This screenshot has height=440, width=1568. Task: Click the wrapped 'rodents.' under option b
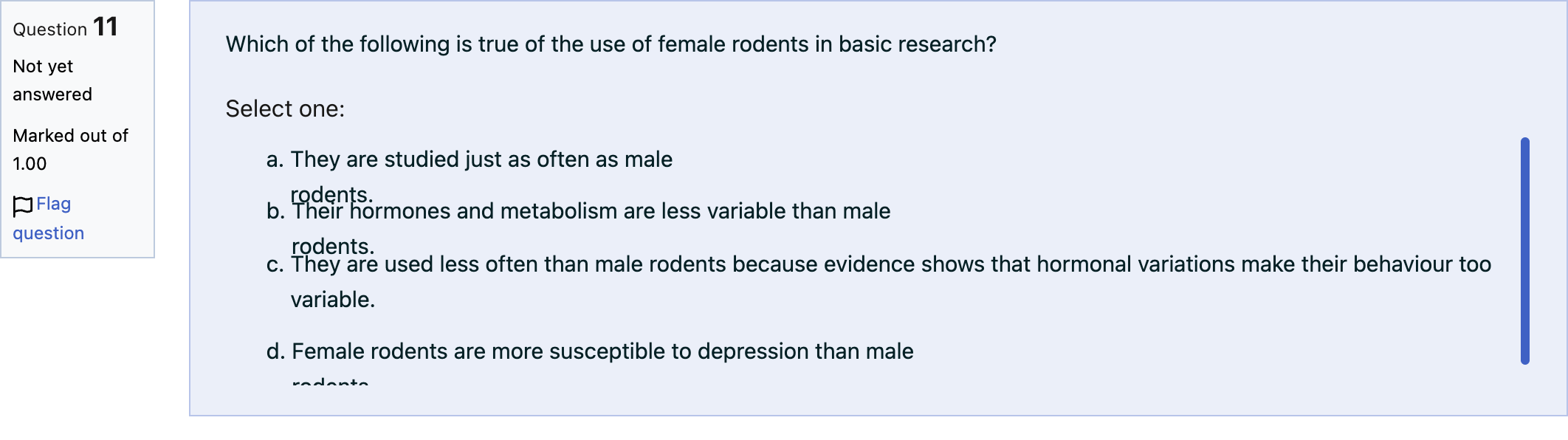tap(333, 246)
